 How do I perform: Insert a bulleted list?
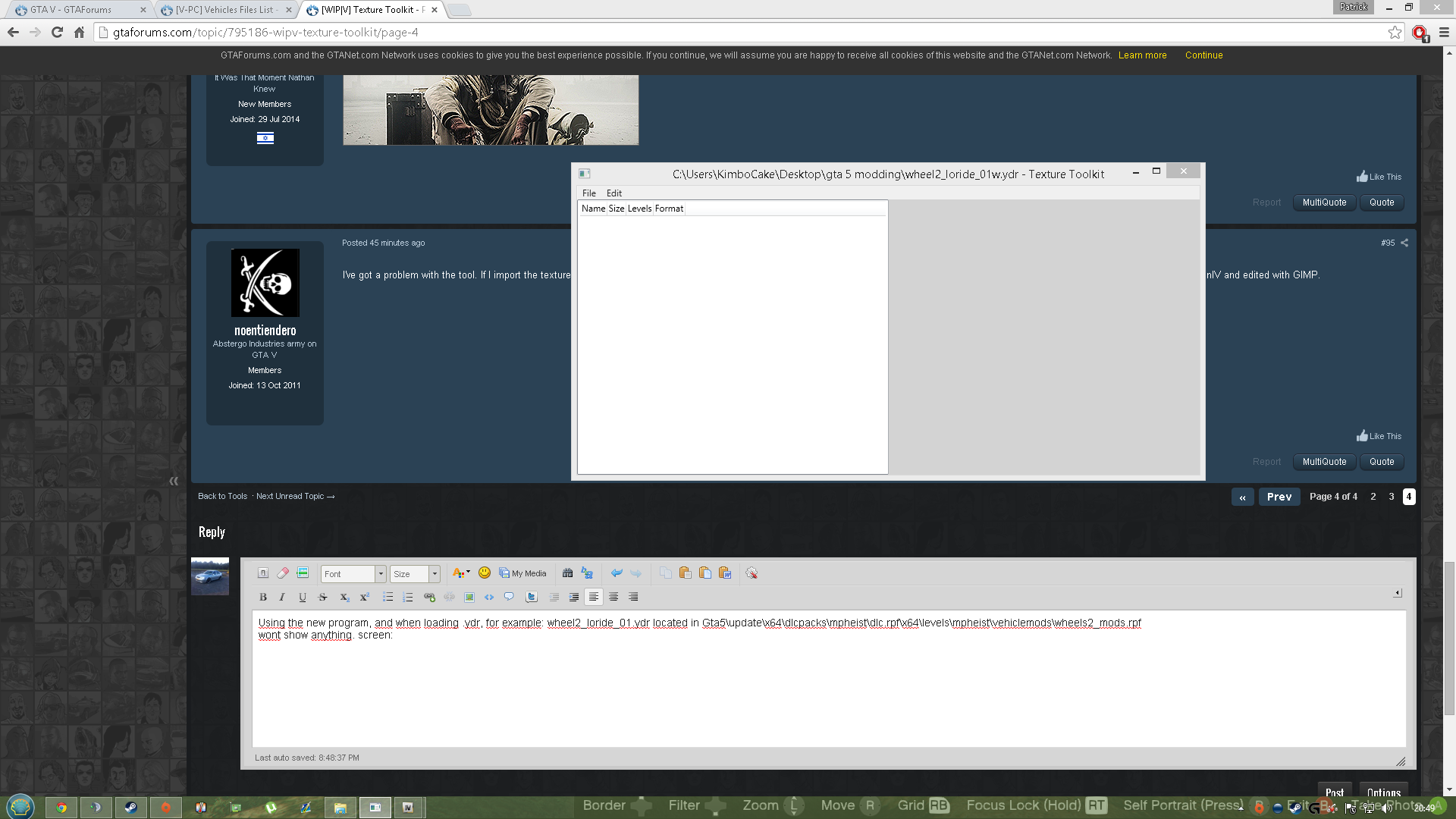pyautogui.click(x=388, y=598)
